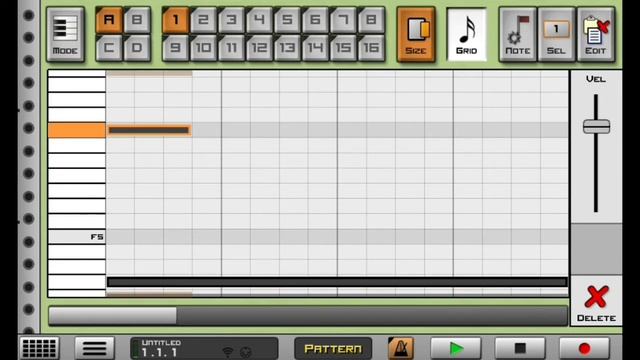This screenshot has width=640, height=360.
Task: Start recording with red record button
Action: 584,348
